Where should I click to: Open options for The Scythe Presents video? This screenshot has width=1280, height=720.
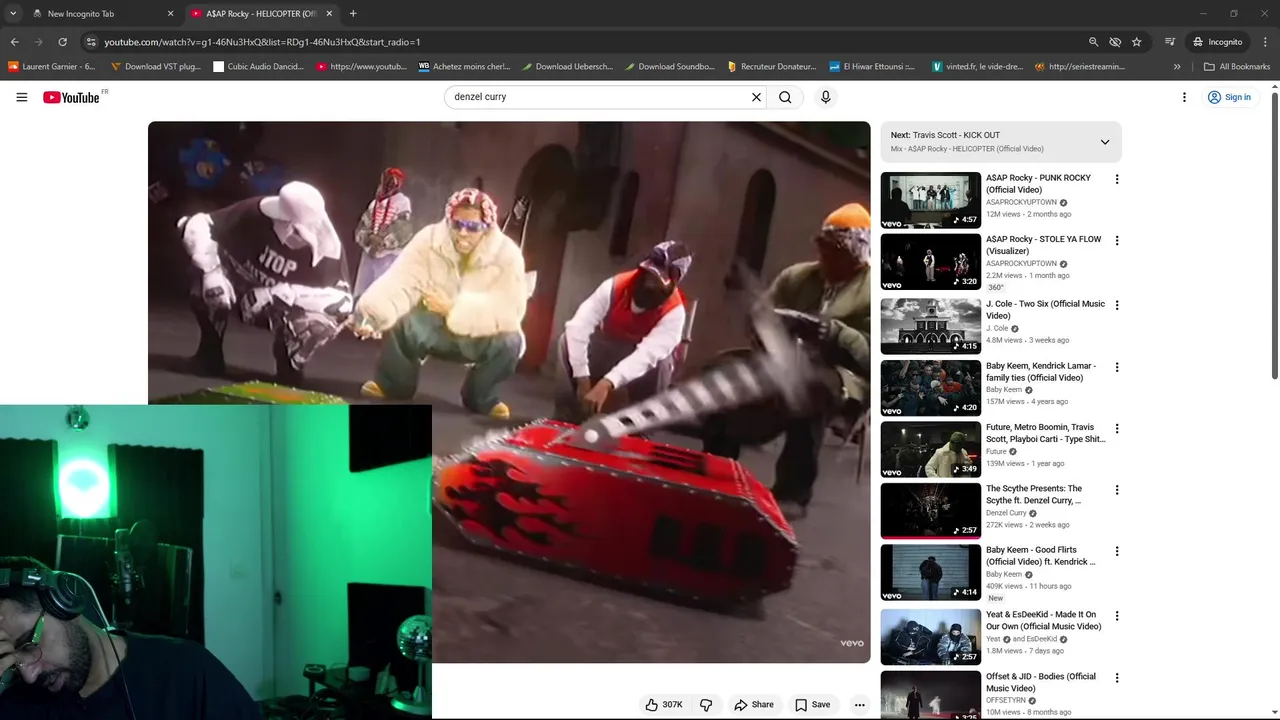click(1117, 490)
